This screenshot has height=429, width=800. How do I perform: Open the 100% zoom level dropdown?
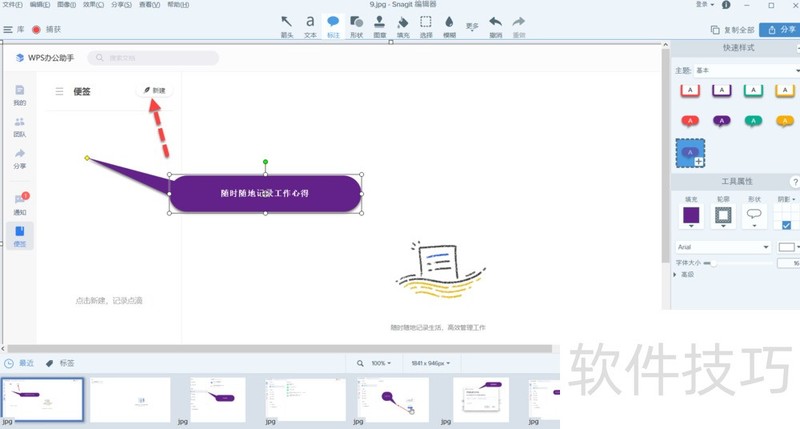coord(378,363)
